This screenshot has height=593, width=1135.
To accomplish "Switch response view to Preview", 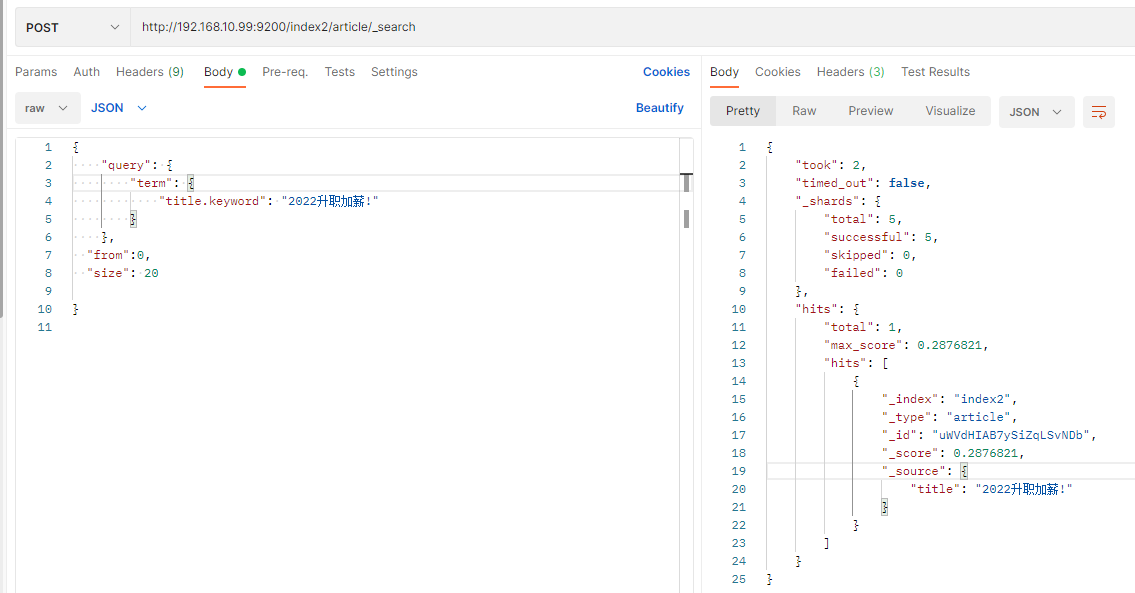I will [x=870, y=111].
